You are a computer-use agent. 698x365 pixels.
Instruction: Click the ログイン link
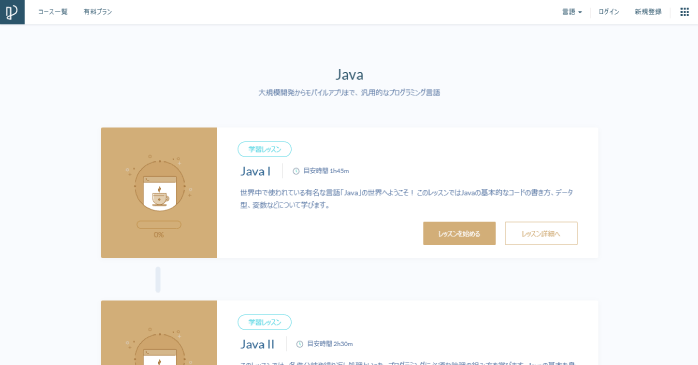pyautogui.click(x=609, y=12)
